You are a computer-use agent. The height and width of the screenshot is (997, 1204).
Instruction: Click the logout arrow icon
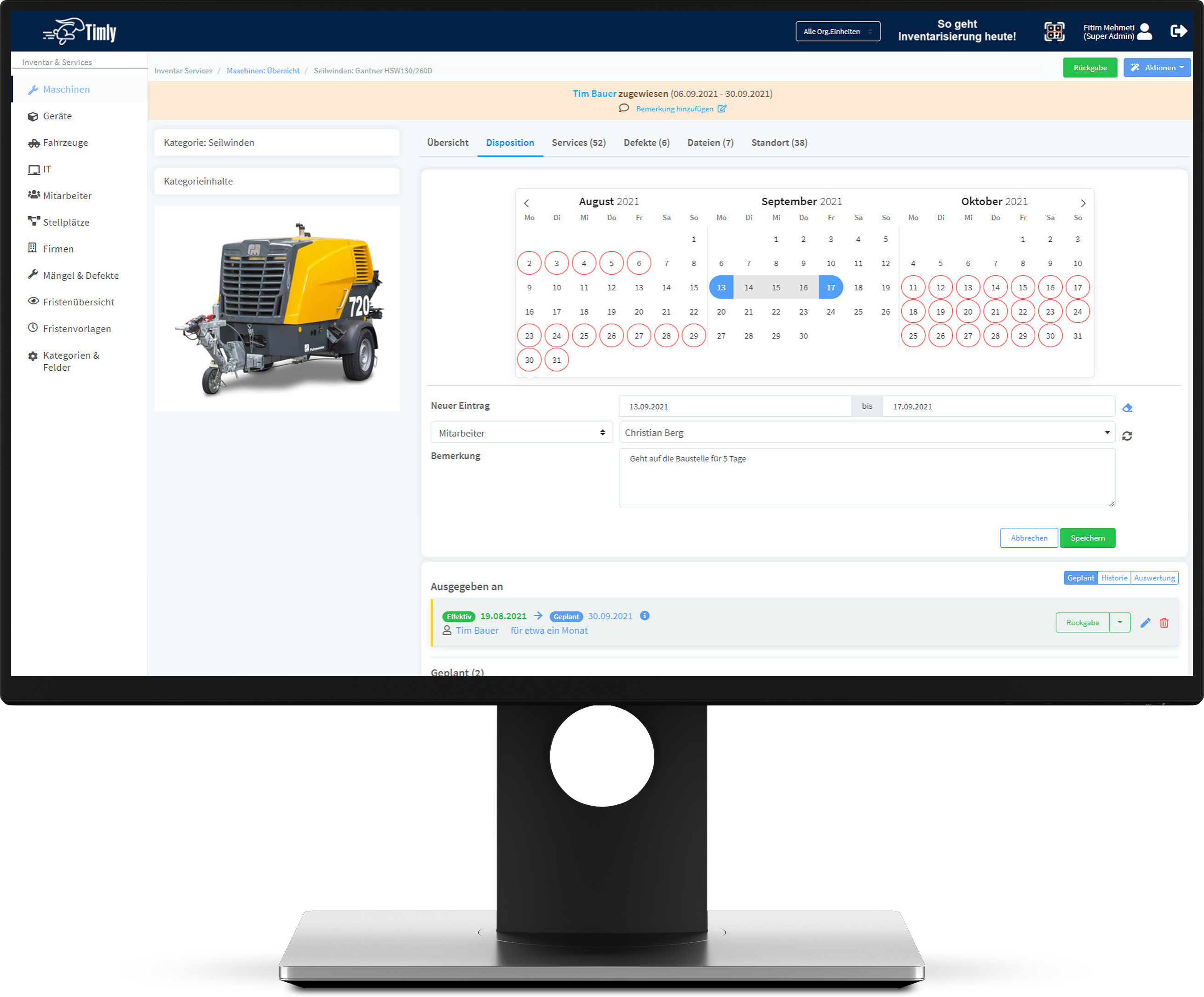tap(1178, 31)
